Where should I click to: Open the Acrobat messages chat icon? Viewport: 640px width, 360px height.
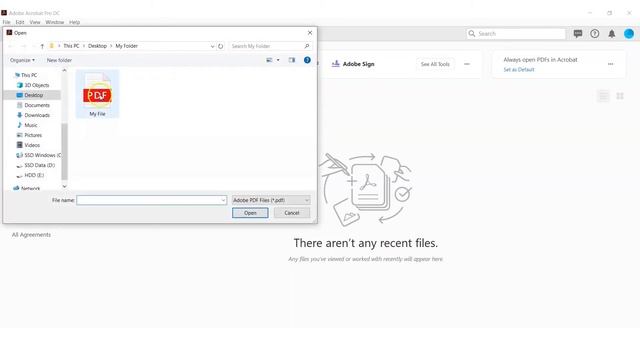[x=578, y=33]
